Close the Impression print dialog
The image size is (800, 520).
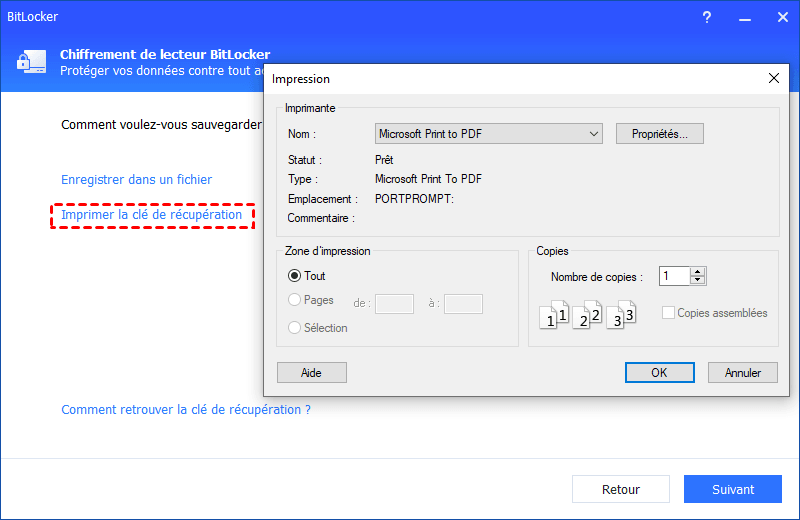click(773, 78)
